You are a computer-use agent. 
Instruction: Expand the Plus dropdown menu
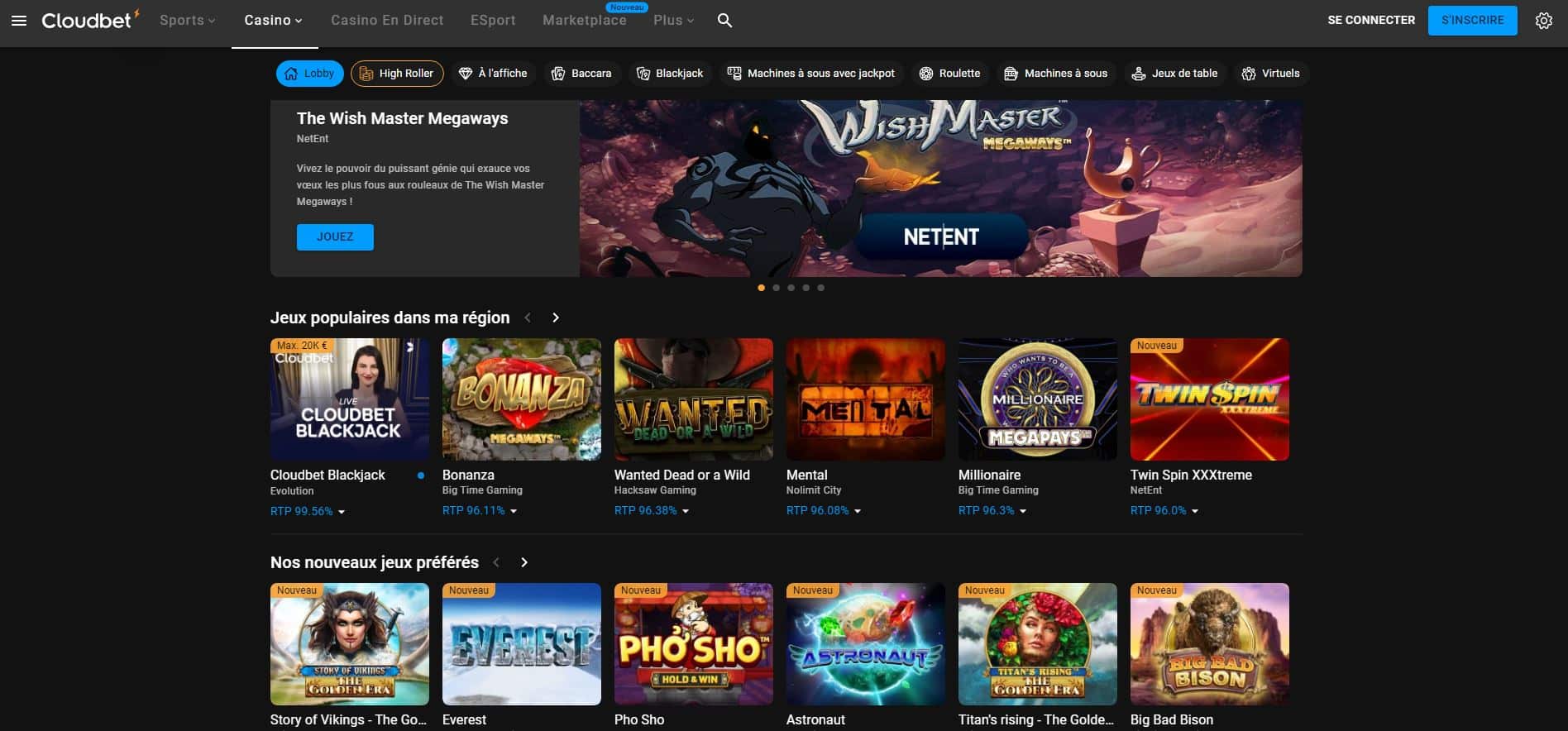pyautogui.click(x=673, y=21)
